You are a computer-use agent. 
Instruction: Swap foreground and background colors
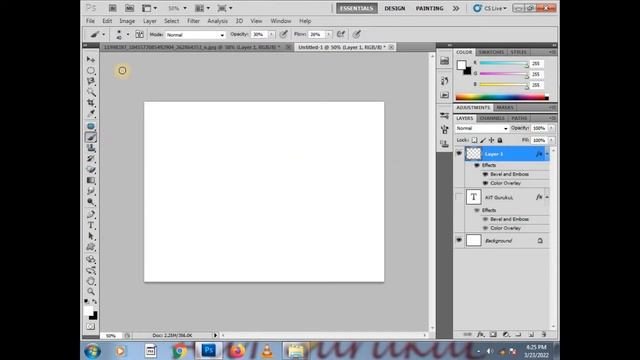pyautogui.click(x=94, y=301)
